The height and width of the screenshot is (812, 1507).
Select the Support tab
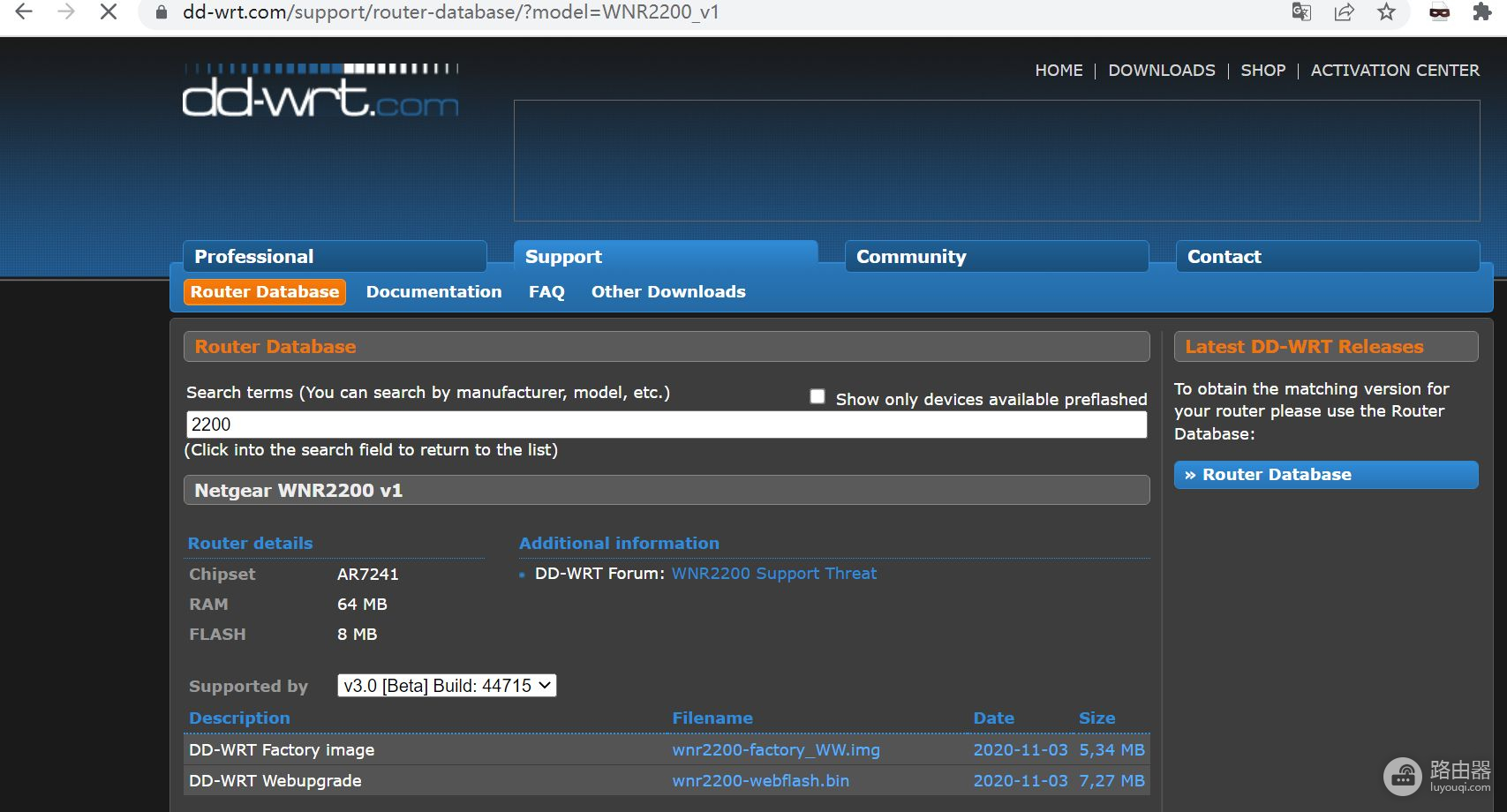pos(666,257)
